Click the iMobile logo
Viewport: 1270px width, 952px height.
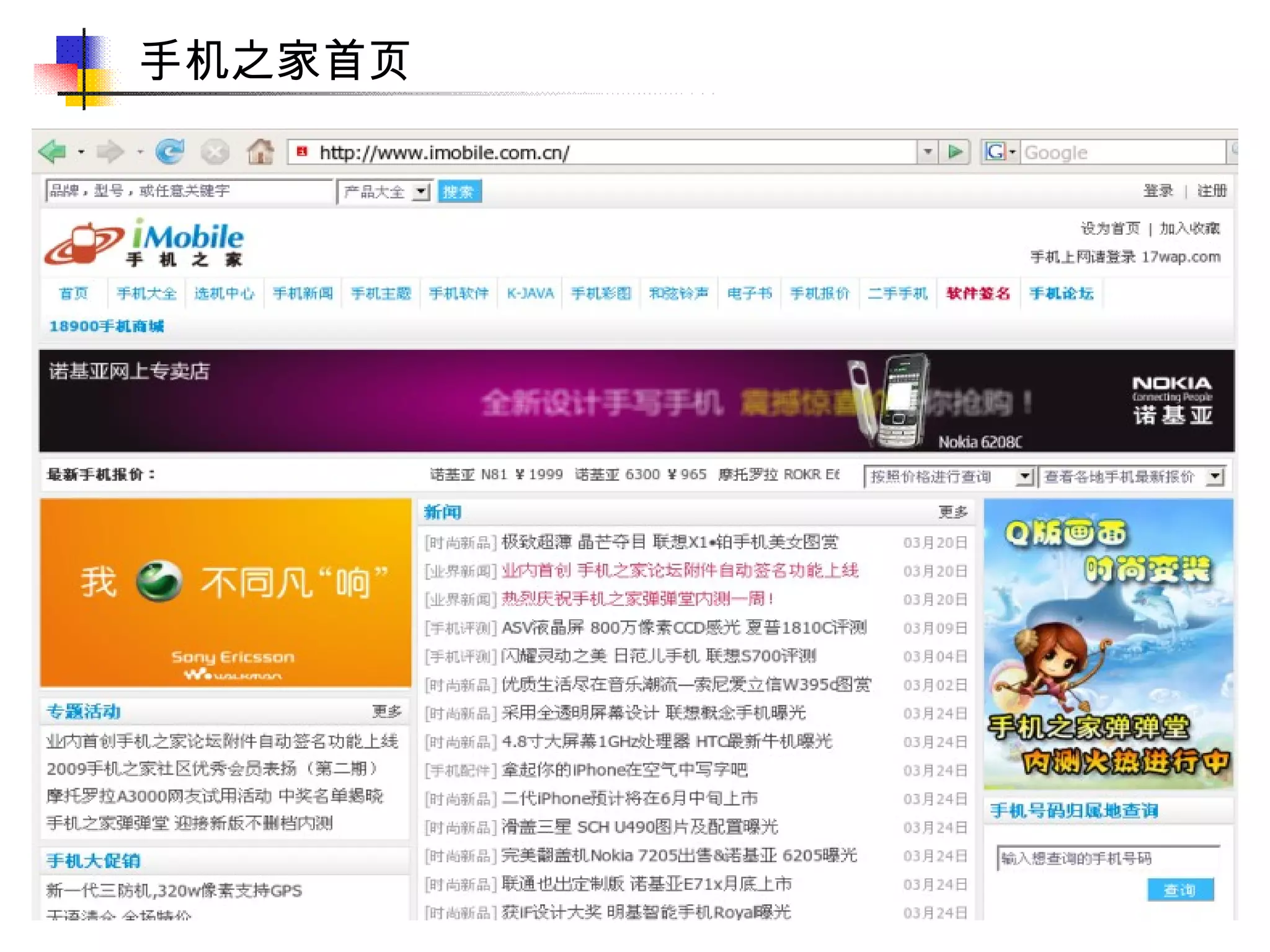[144, 243]
